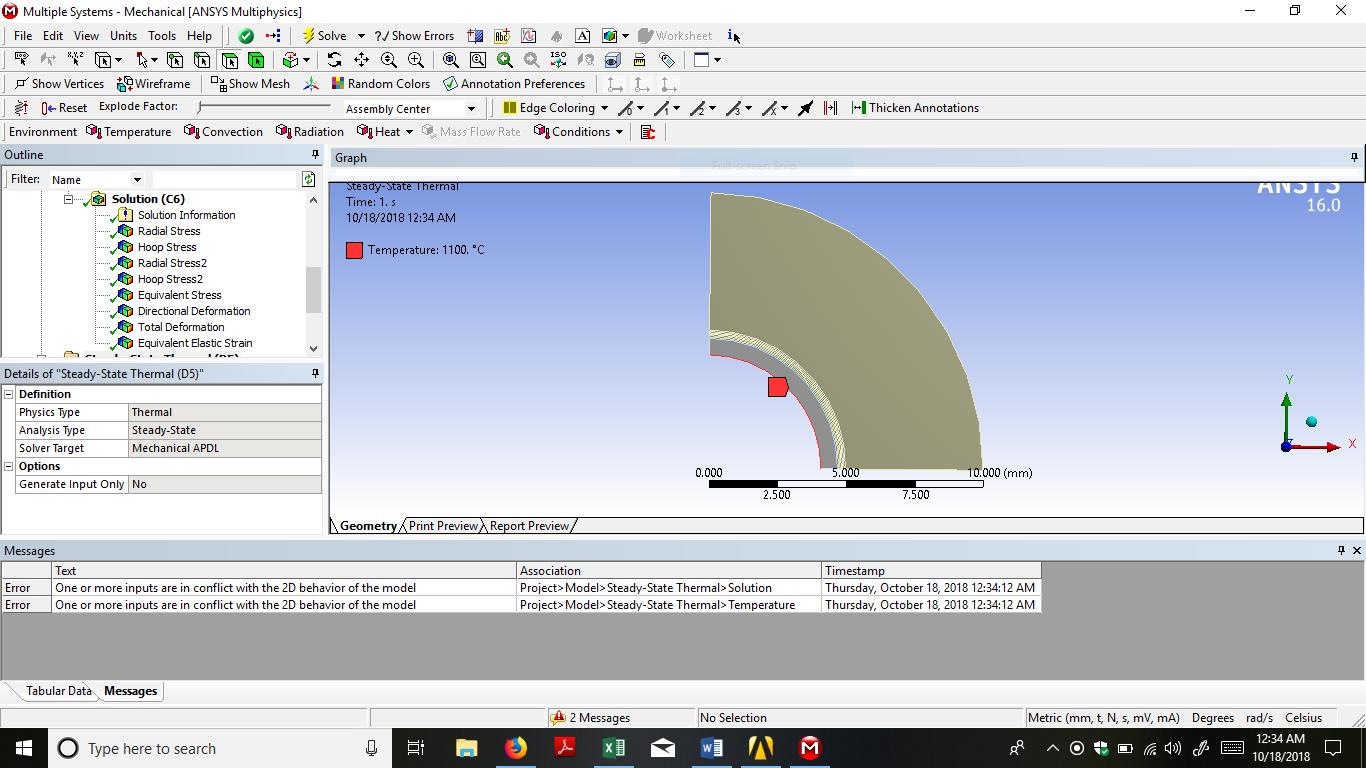Collapse the Definition section
Screen dimensions: 1366x768
(9, 394)
